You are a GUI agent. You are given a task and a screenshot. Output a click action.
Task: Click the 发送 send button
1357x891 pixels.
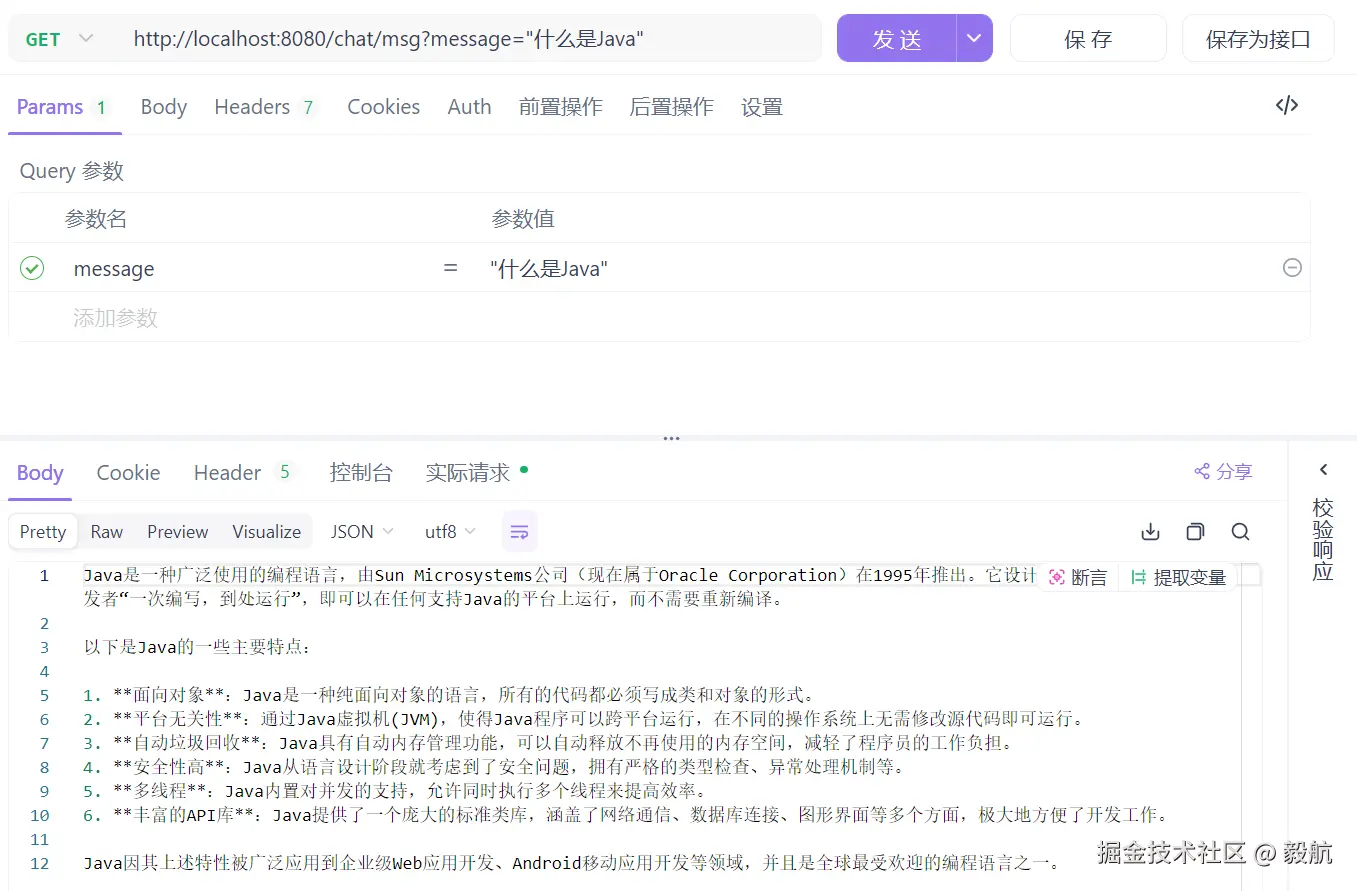point(896,39)
